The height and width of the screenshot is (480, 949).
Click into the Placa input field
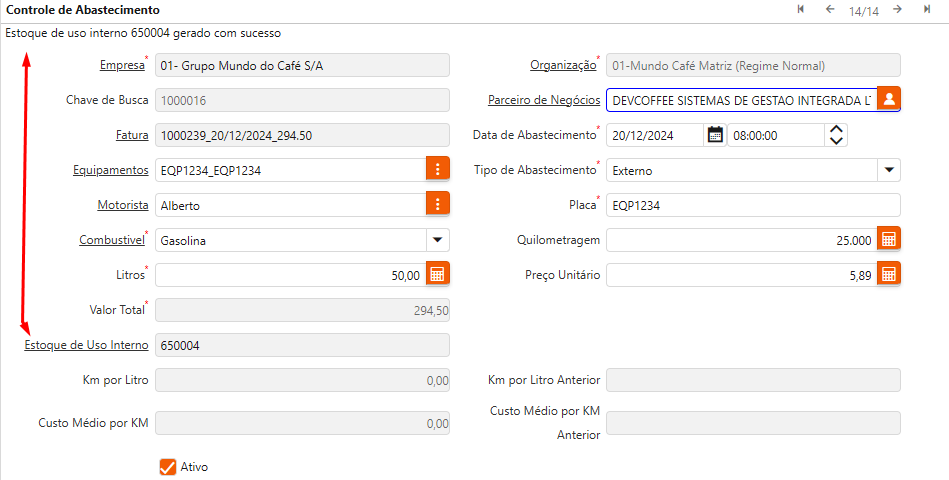coord(752,205)
